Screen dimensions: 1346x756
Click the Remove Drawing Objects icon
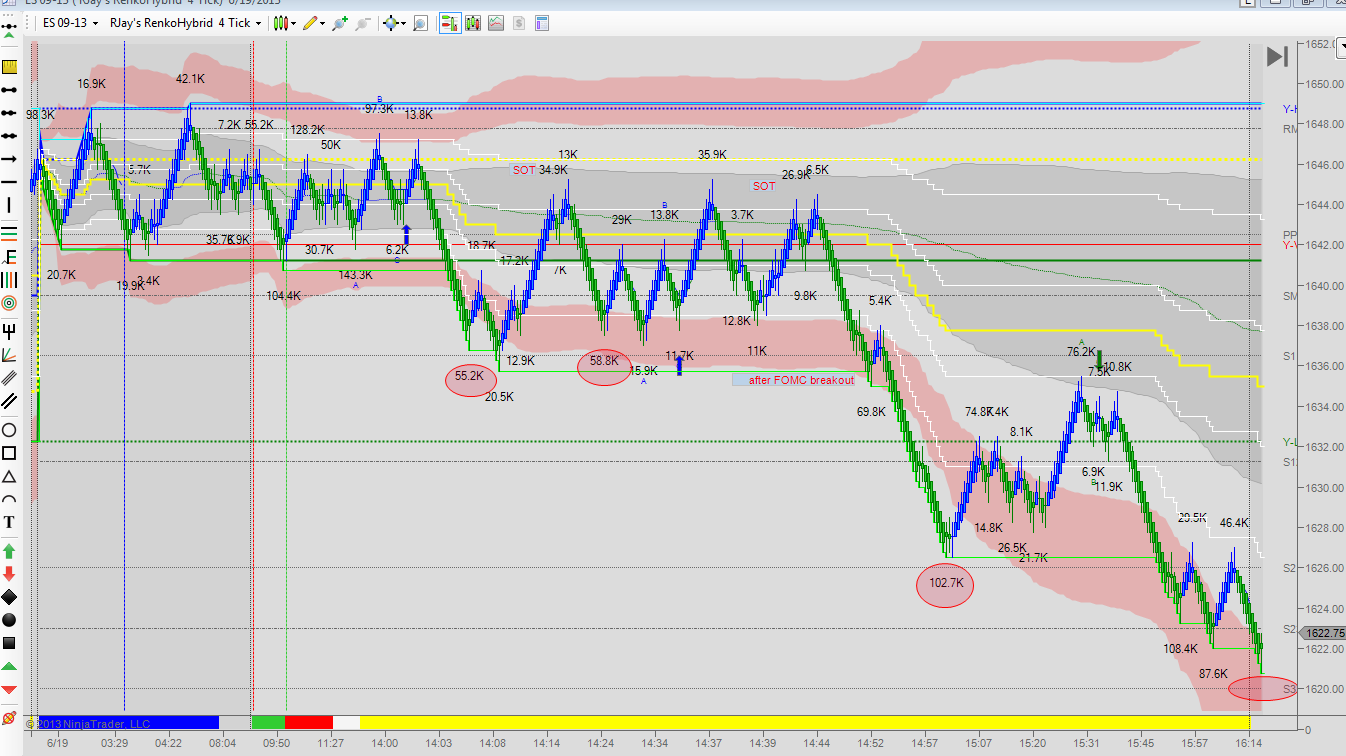pyautogui.click(x=10, y=717)
